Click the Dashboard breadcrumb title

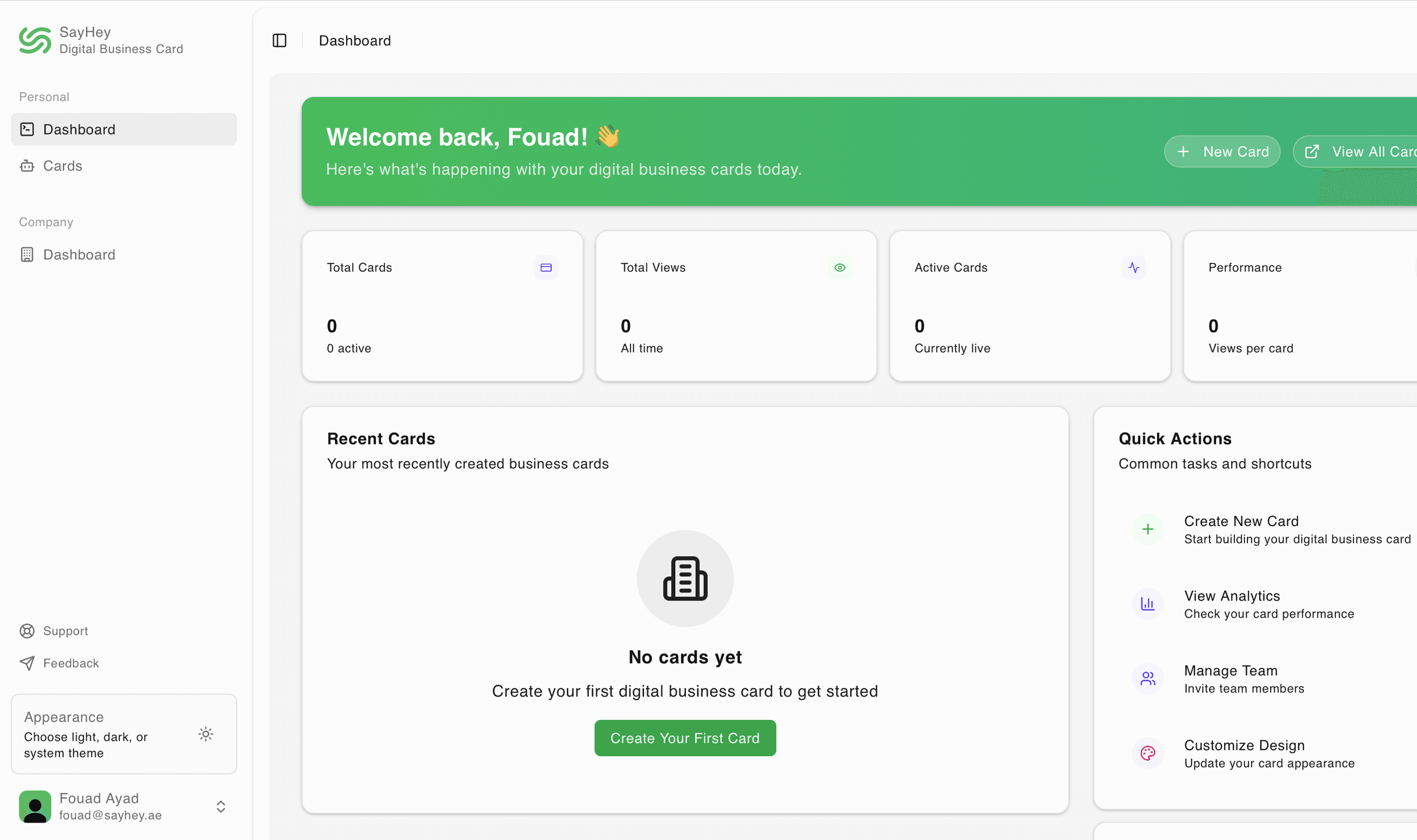(x=355, y=40)
